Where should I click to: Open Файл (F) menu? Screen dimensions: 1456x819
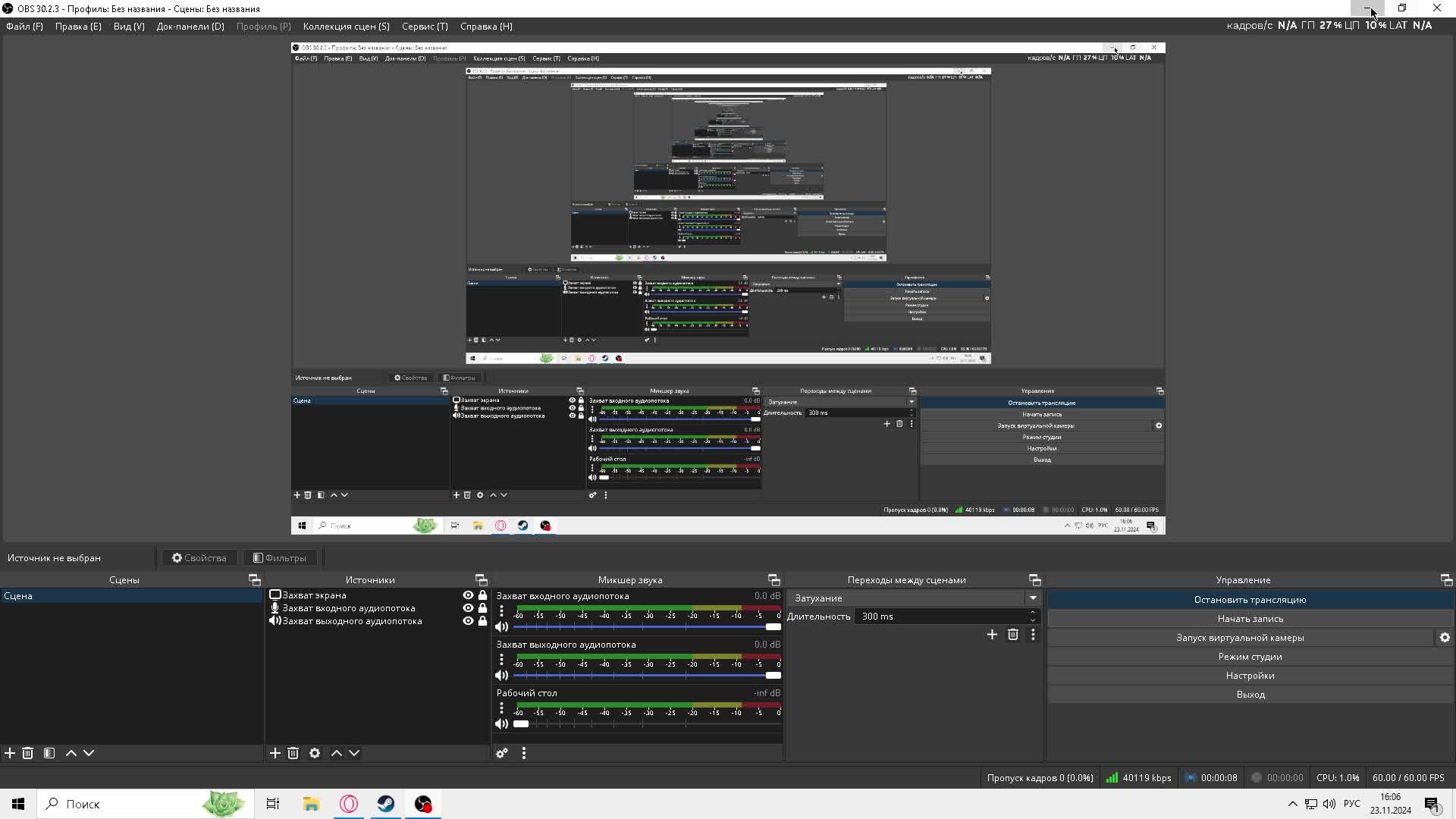pos(24,26)
